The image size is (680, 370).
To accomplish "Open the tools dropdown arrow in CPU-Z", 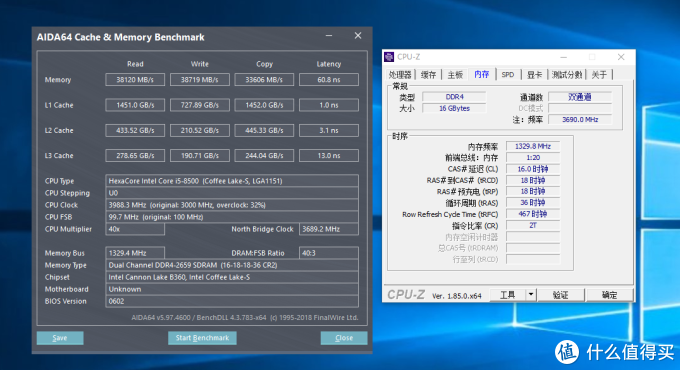I will tap(531, 295).
